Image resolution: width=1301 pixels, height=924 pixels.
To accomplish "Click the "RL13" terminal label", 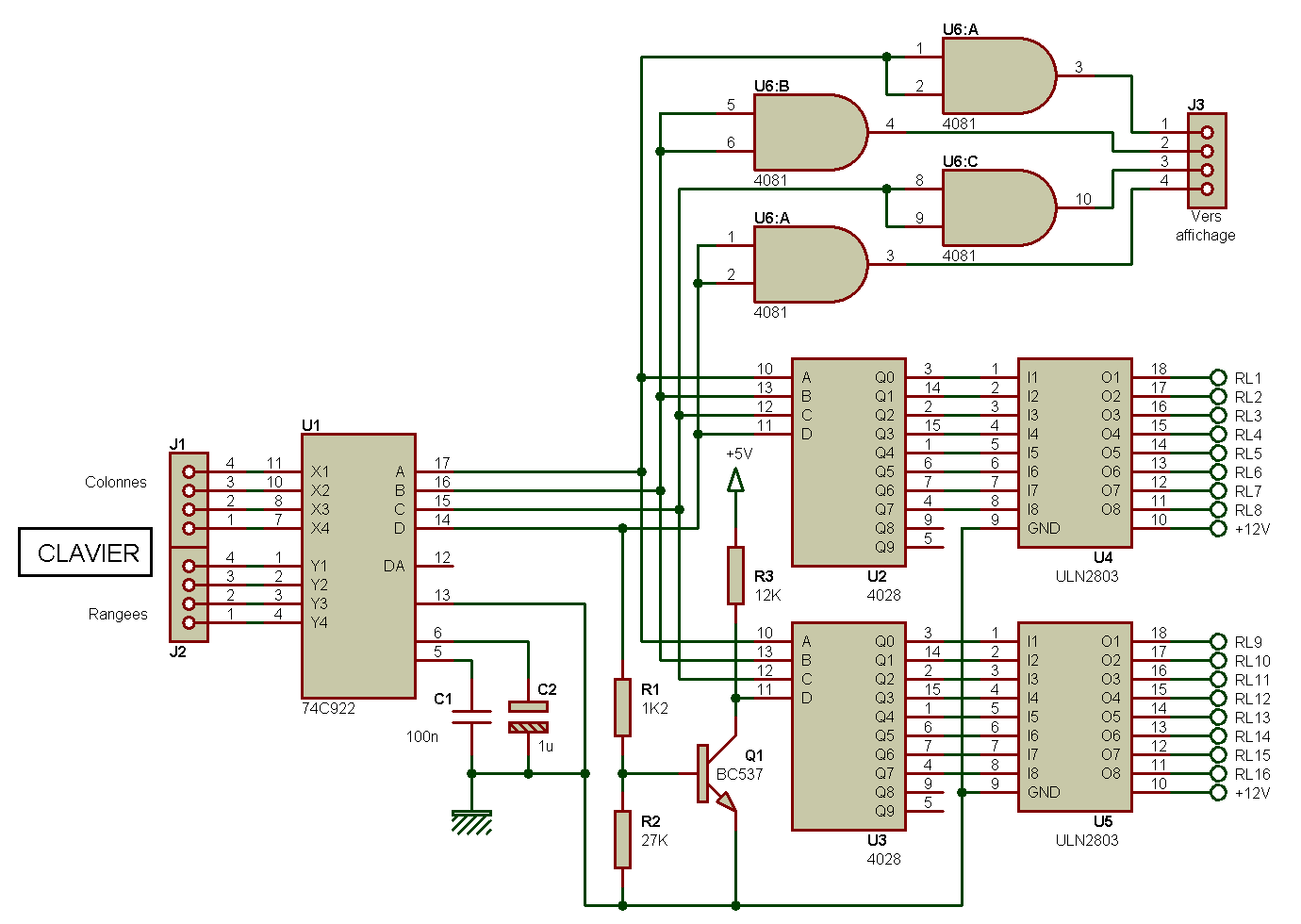I will [x=1253, y=718].
